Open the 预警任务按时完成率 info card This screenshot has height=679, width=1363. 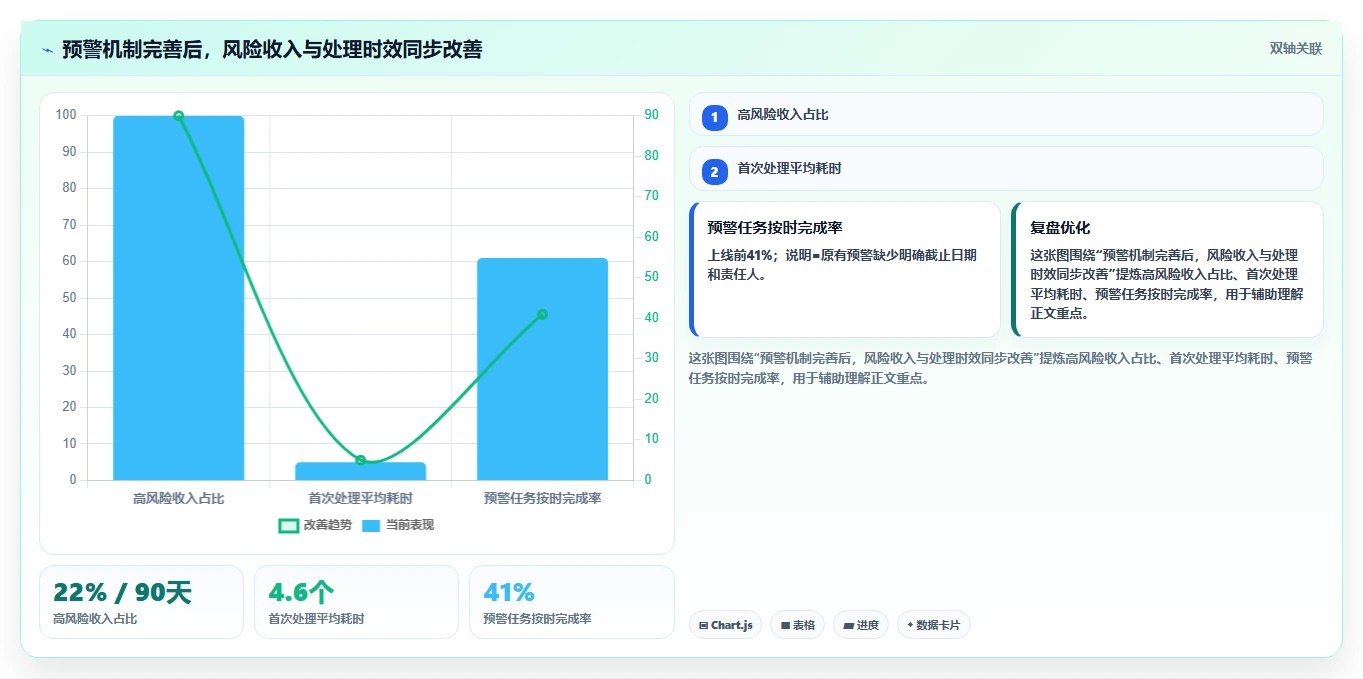coord(845,270)
